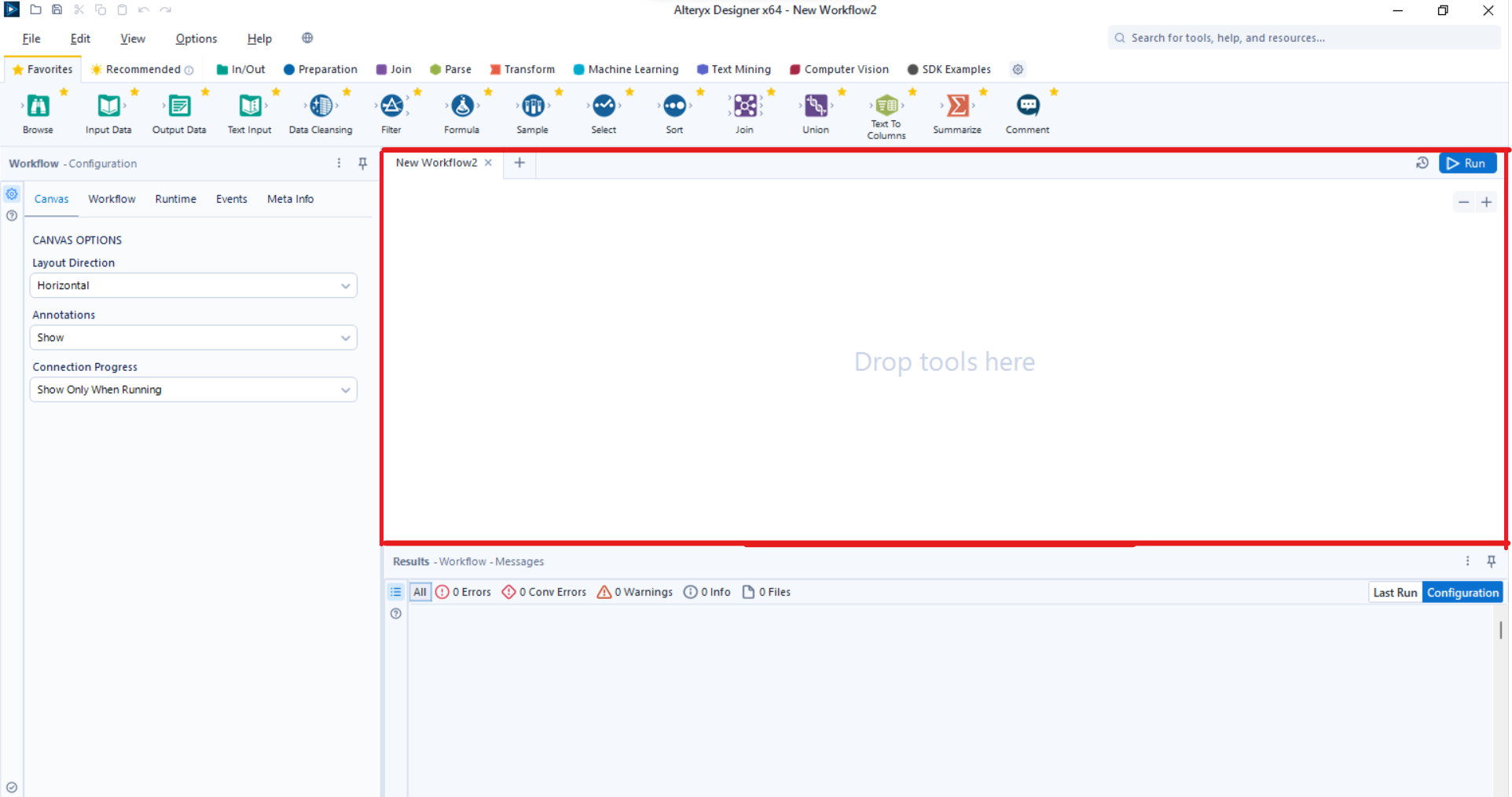
Task: Select the Summarize tool
Action: [x=957, y=105]
